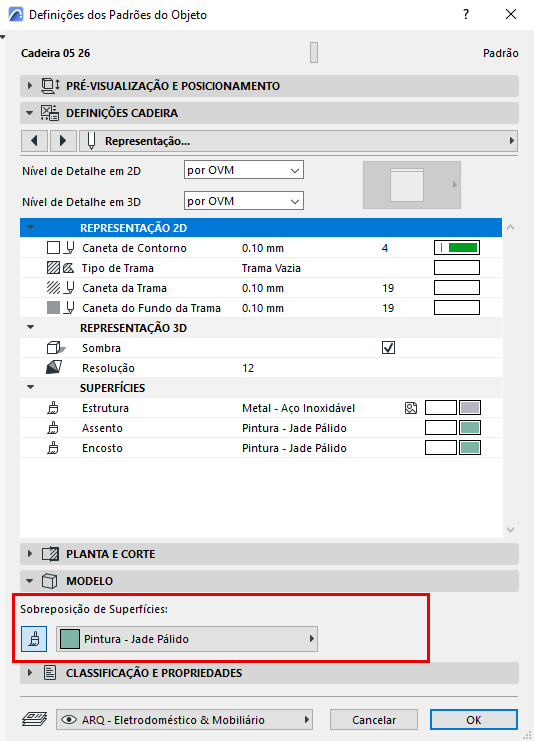
Task: Click the previous page arrow button
Action: pyautogui.click(x=34, y=141)
